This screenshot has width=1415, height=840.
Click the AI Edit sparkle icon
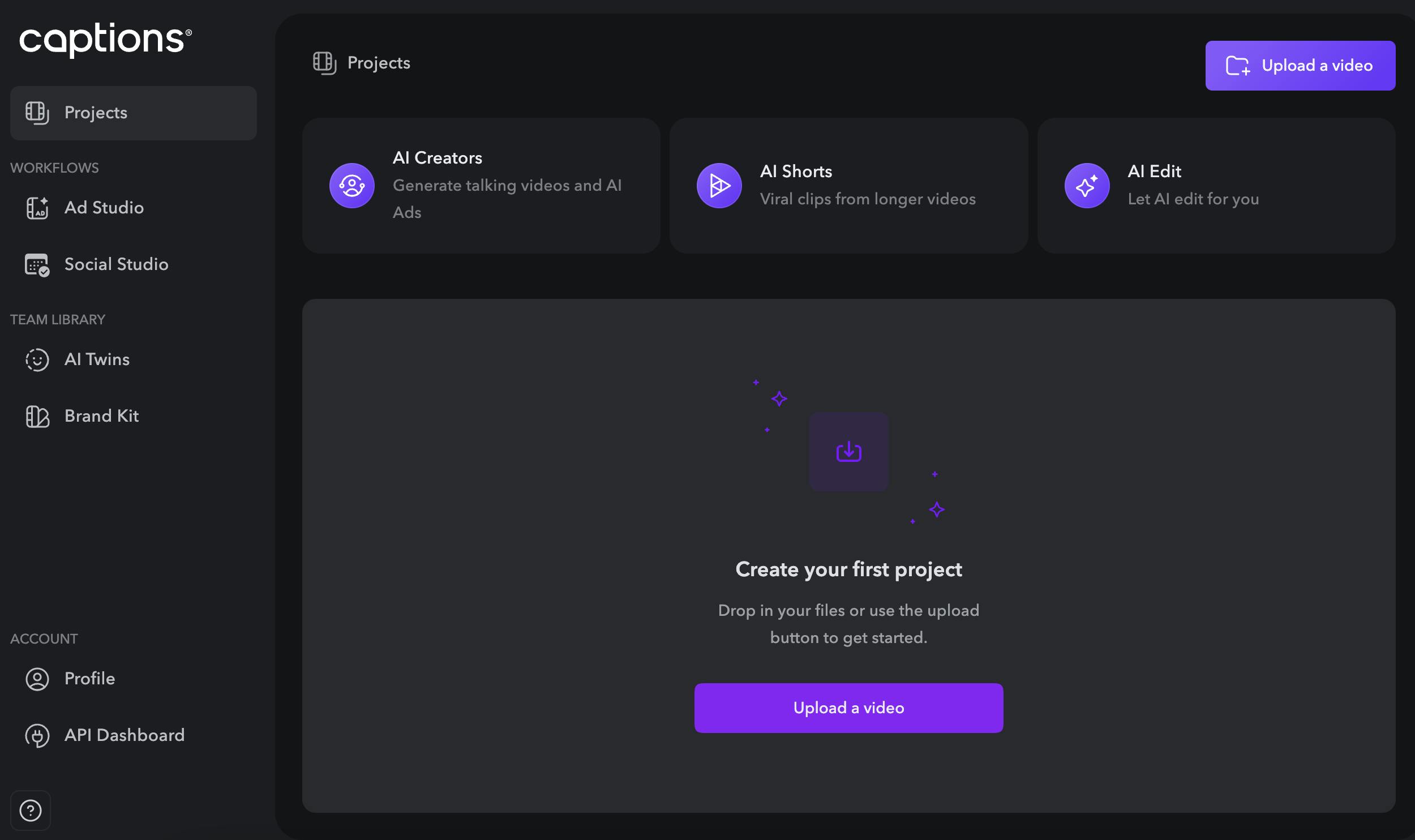pos(1087,186)
